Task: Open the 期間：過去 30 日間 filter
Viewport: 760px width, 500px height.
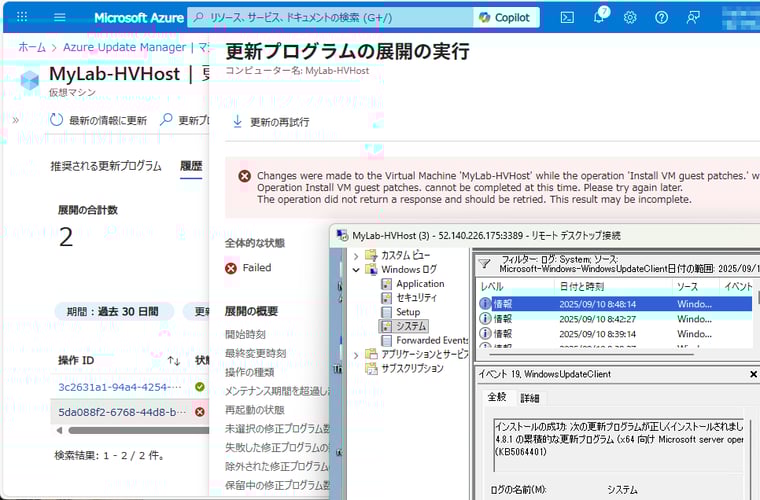Action: (113, 312)
